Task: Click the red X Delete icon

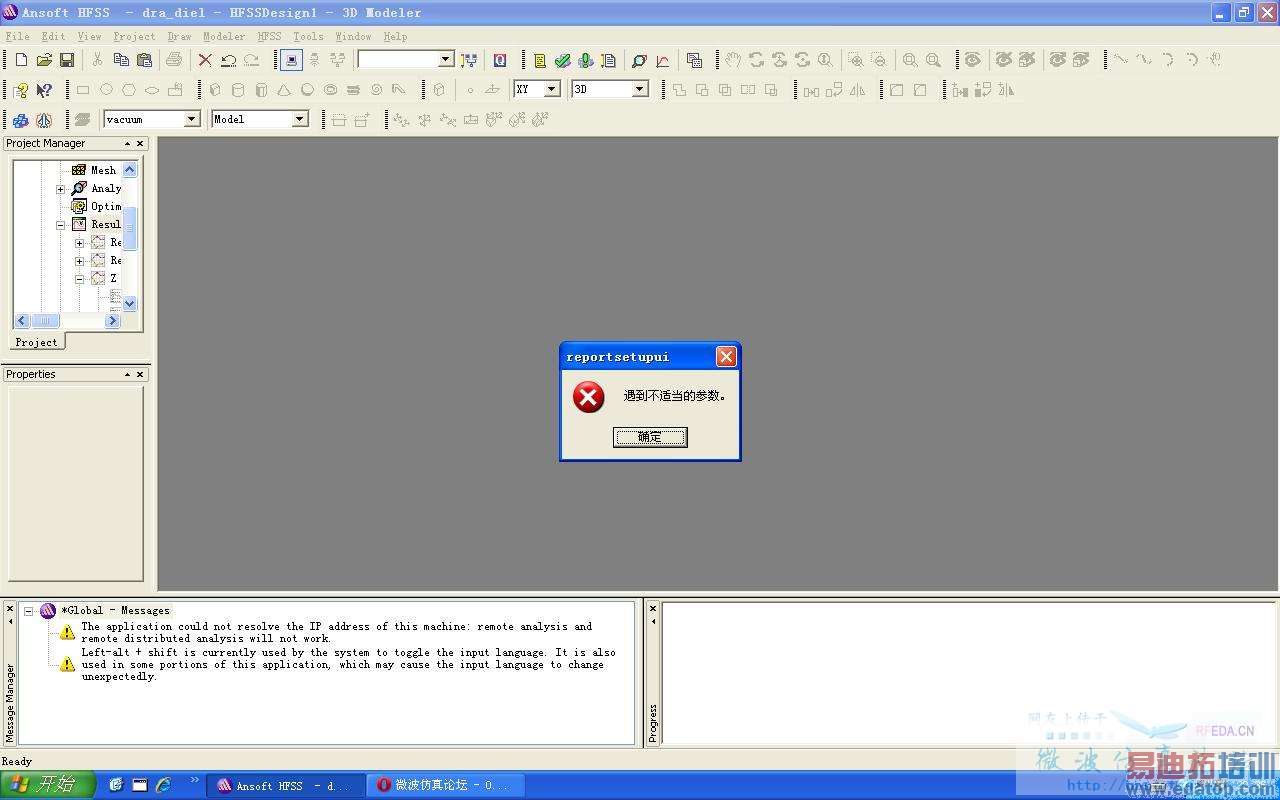Action: coord(205,60)
